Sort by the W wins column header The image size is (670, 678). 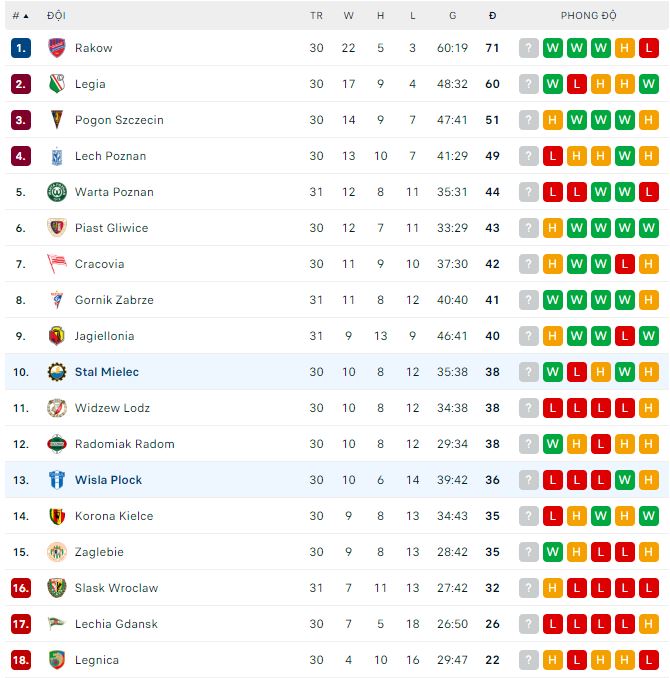(x=348, y=16)
